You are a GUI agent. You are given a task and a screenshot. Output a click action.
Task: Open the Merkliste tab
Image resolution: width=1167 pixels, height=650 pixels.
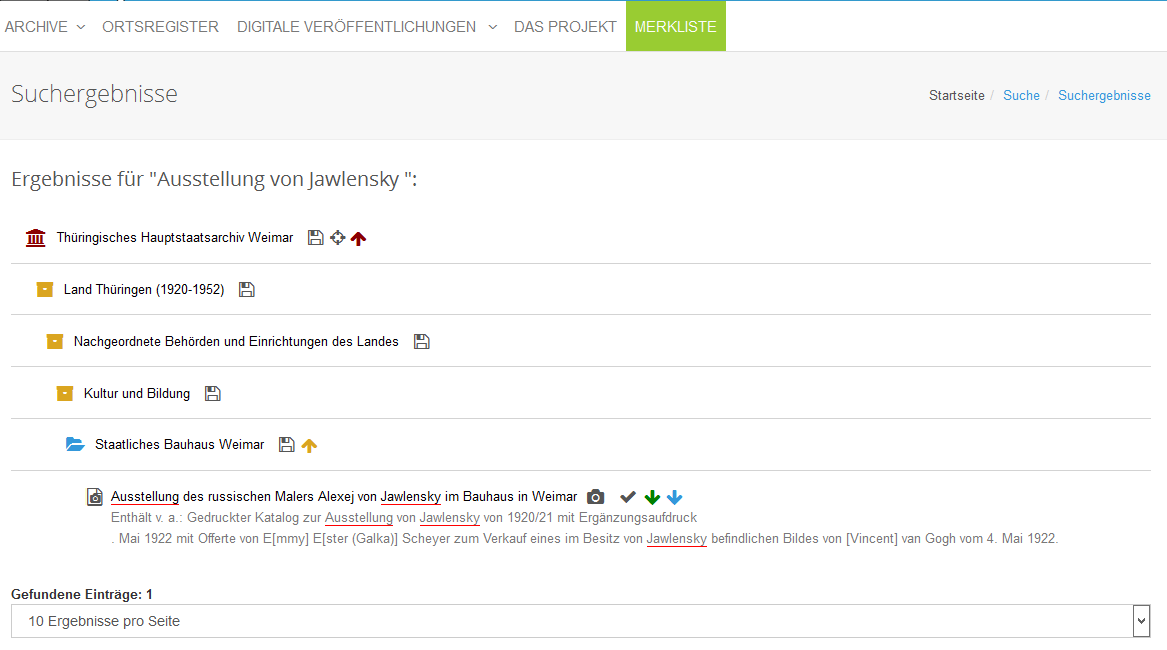pyautogui.click(x=675, y=27)
